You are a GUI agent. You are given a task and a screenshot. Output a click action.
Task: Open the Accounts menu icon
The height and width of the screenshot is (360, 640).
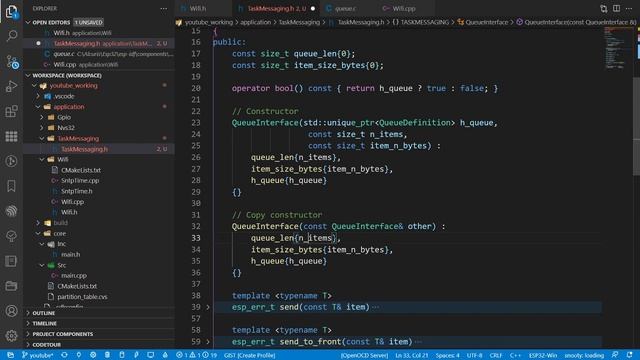coord(11,311)
